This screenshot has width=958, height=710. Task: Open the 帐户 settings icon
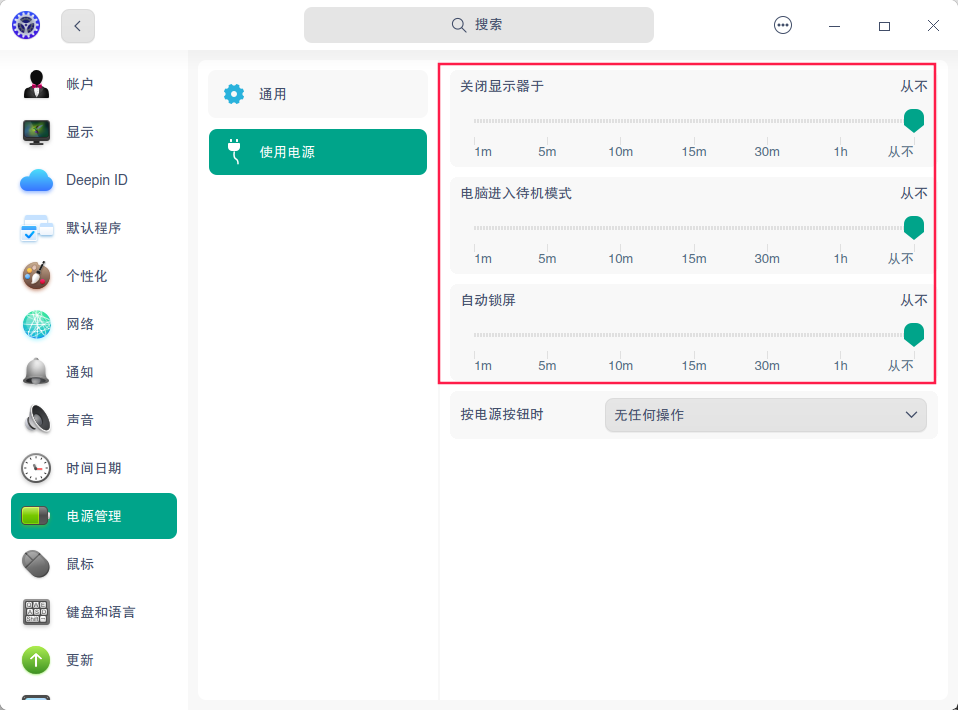(35, 84)
